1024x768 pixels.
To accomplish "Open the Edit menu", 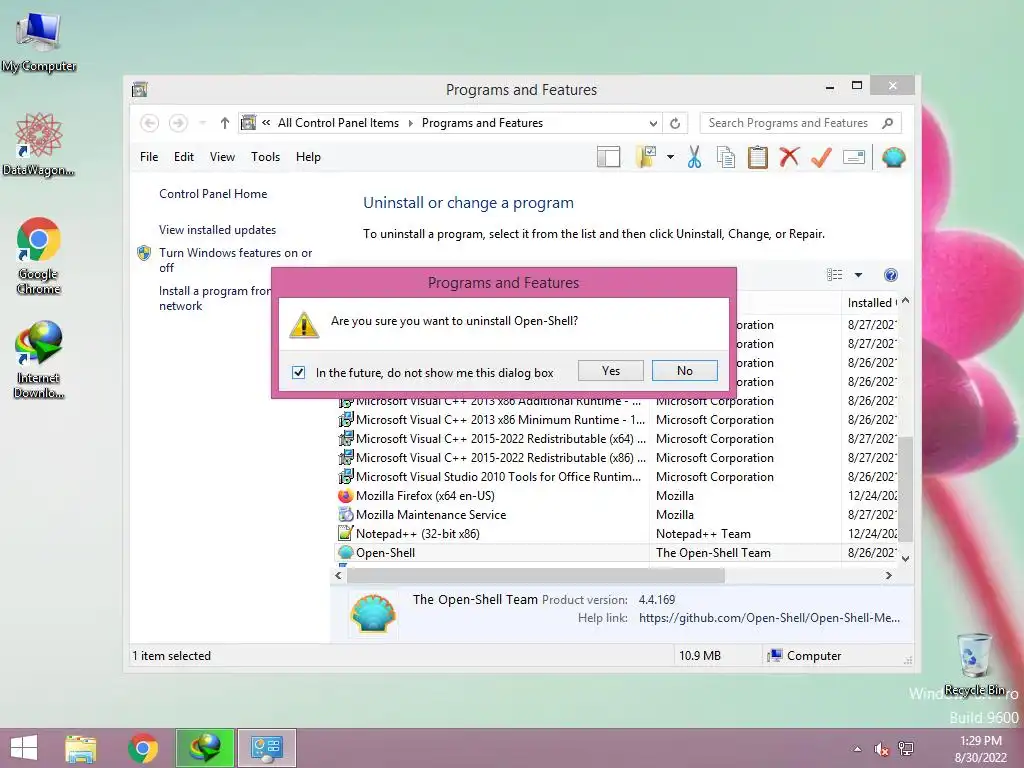I will [x=184, y=157].
